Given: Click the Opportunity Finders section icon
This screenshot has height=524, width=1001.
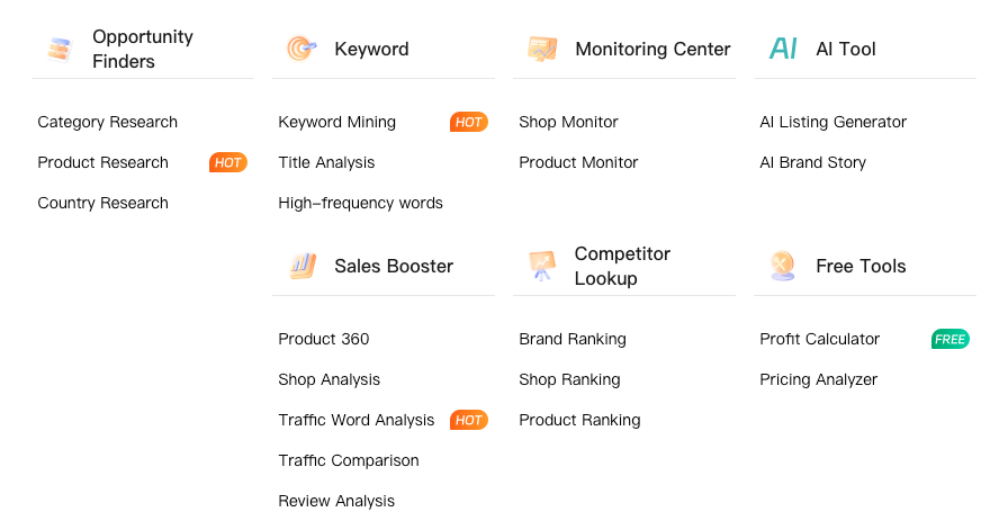Looking at the screenshot, I should point(60,49).
